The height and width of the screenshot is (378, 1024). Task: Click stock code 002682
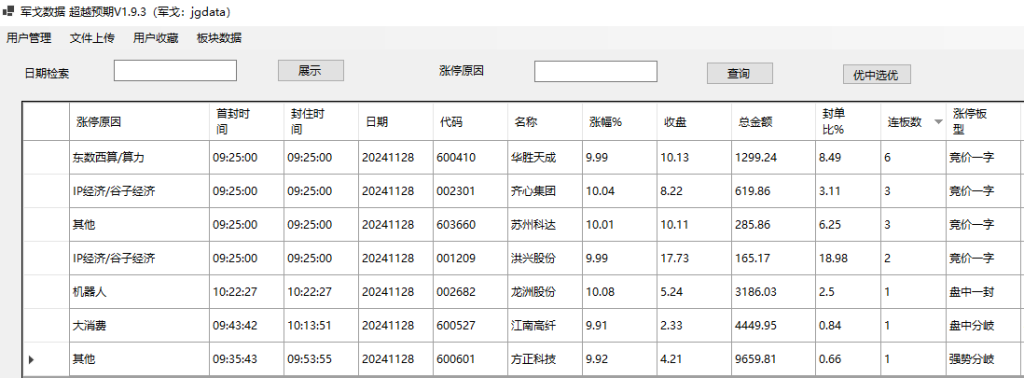[x=470, y=292]
